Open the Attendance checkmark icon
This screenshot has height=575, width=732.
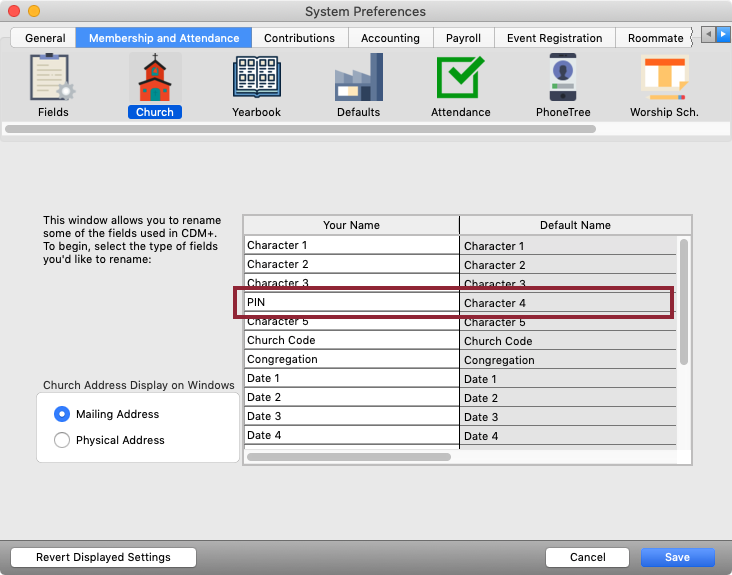[460, 79]
